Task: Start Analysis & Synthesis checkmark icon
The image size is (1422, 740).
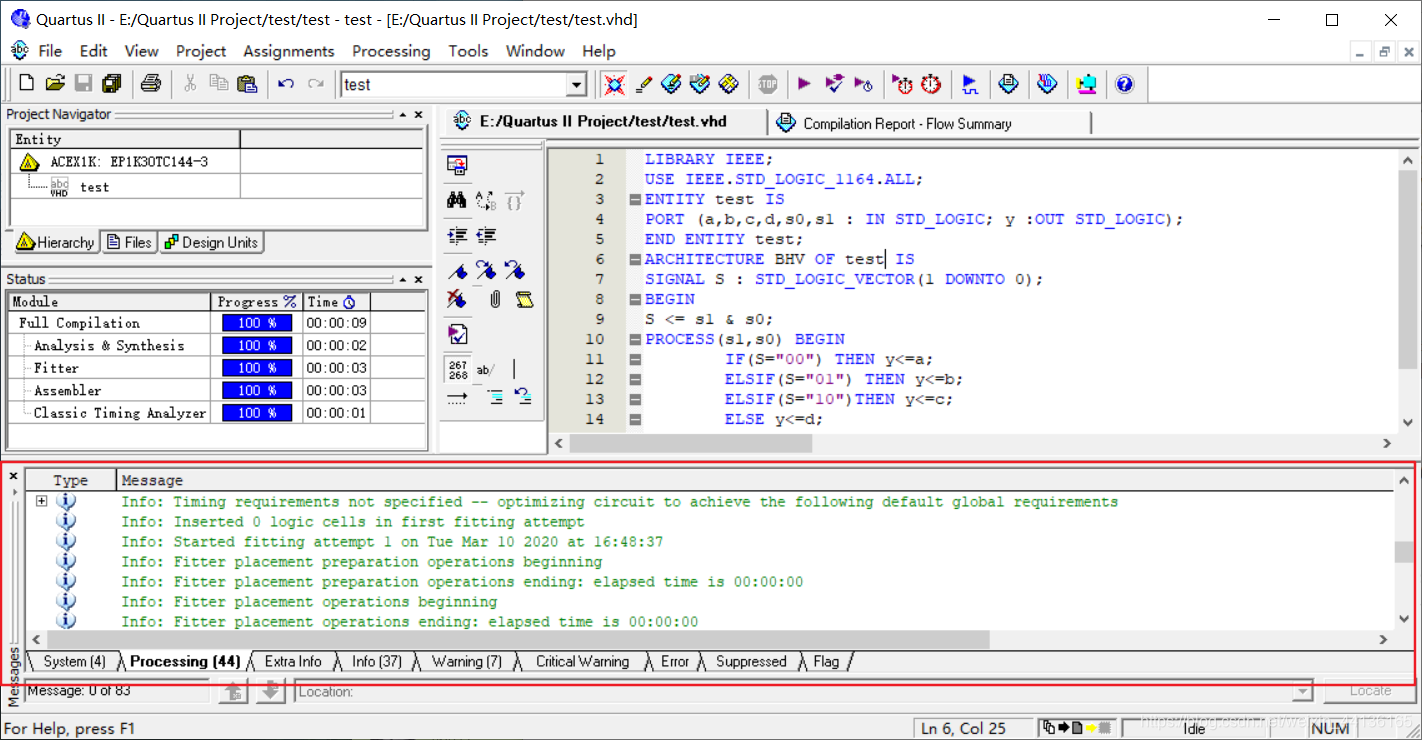Action: (x=834, y=84)
